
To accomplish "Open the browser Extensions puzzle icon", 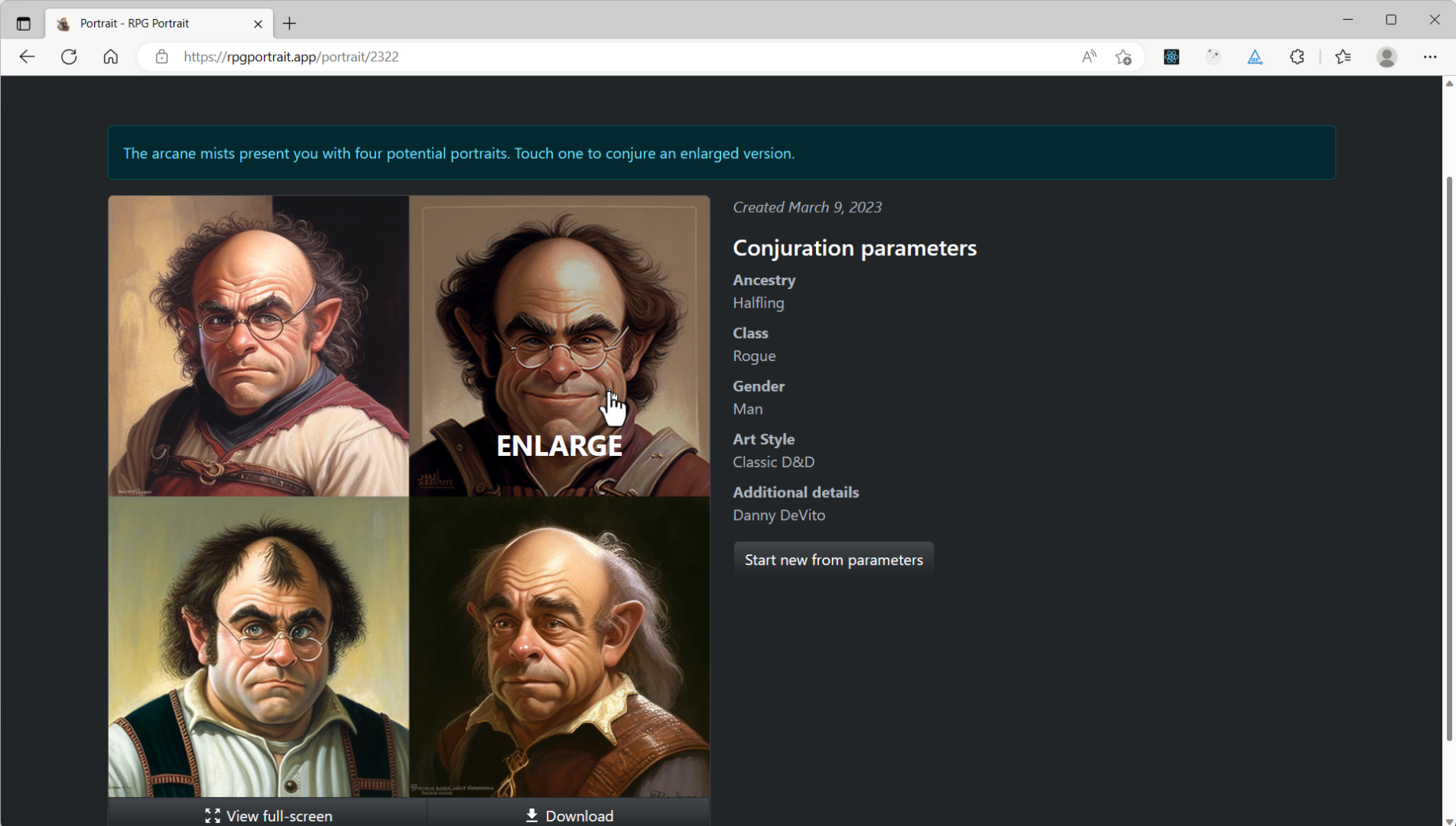I will (x=1297, y=57).
